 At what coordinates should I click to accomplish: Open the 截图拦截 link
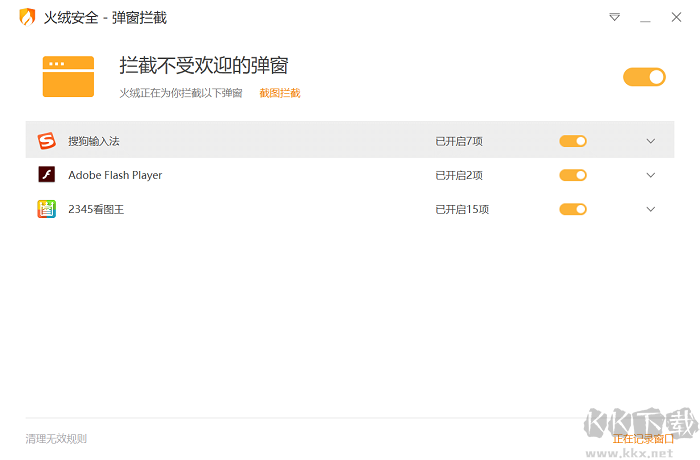click(280, 93)
